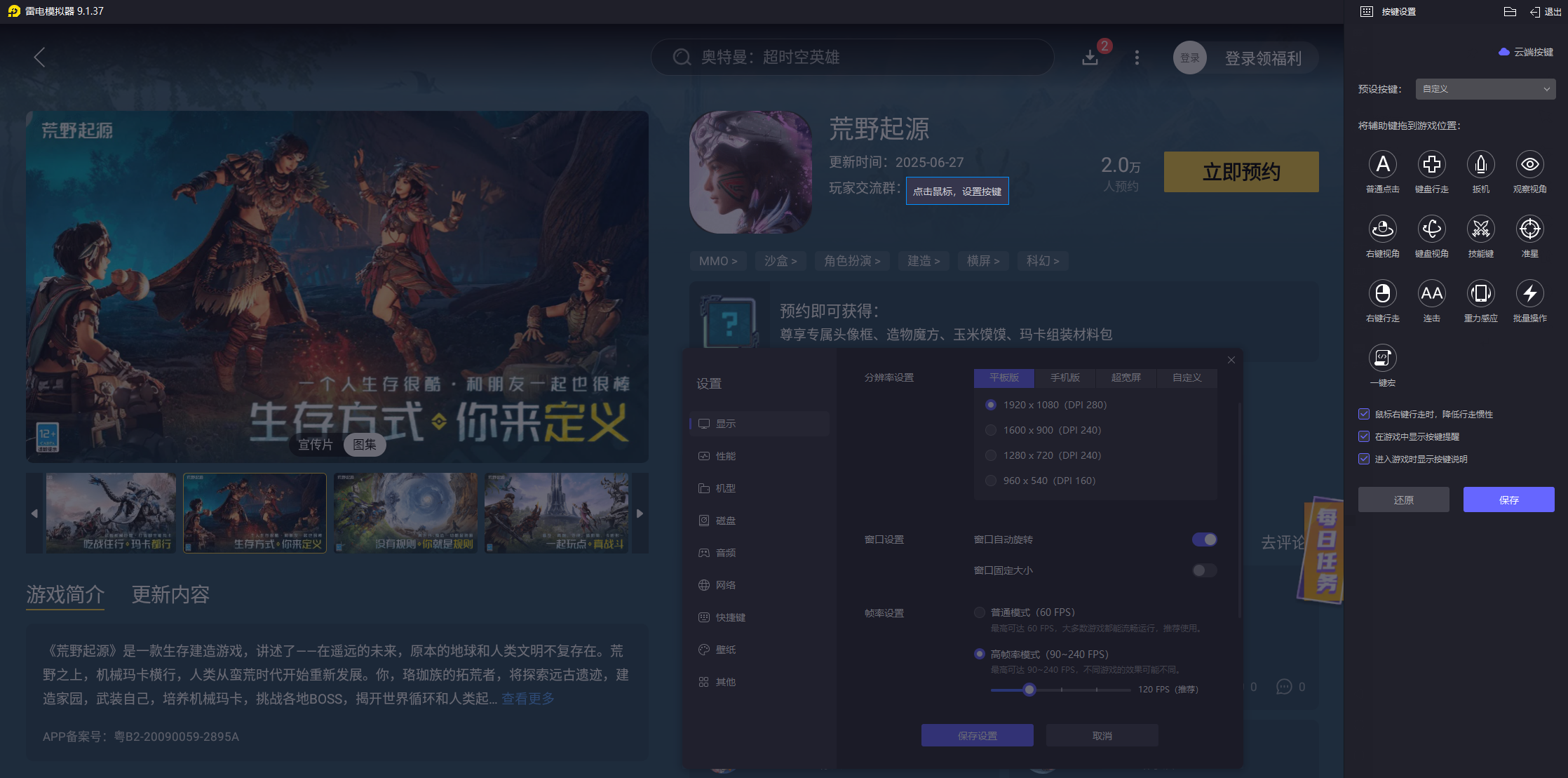Adjust the 120 FPS frame rate slider

pyautogui.click(x=1029, y=690)
